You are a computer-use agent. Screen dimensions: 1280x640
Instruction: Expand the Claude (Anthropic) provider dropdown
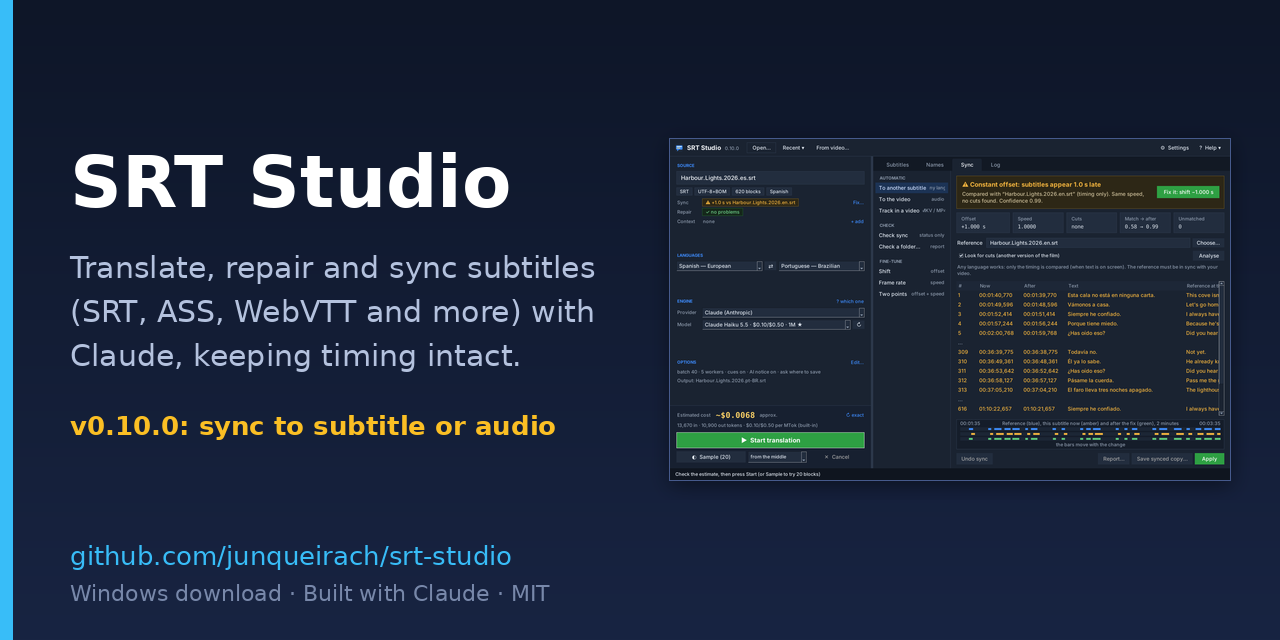click(783, 312)
